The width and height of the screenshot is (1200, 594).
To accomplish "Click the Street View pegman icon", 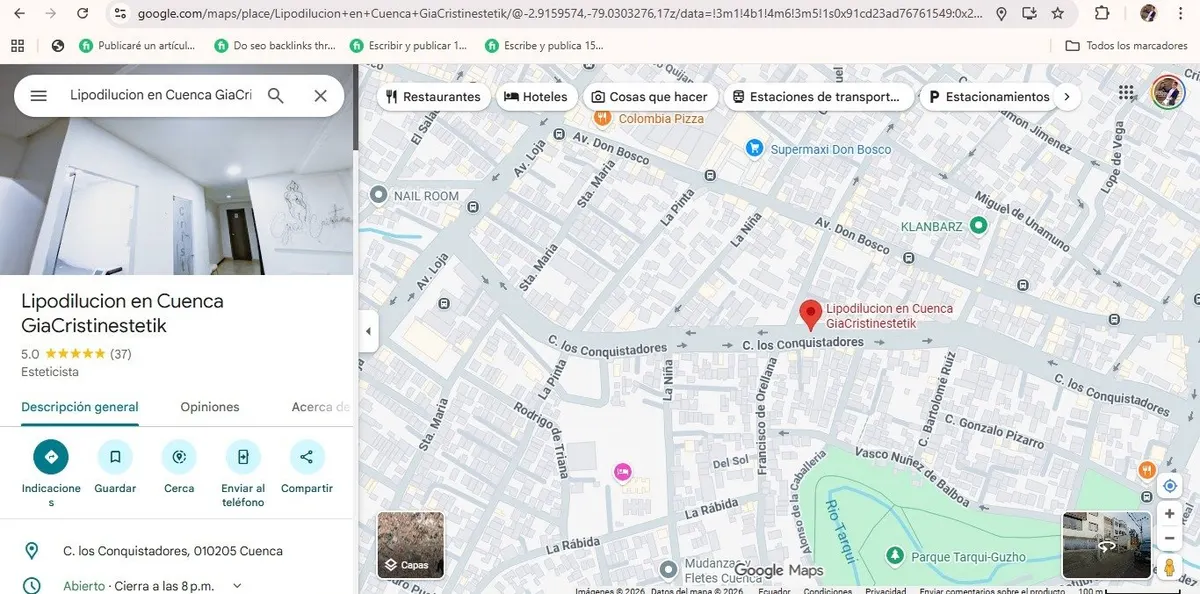I will click(x=1169, y=568).
